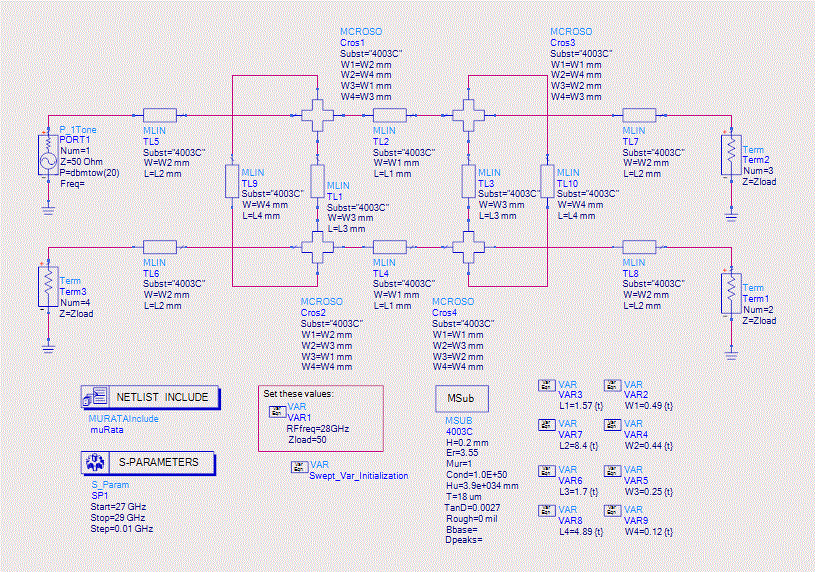The height and width of the screenshot is (578, 820).
Task: Select the Swept_Var_Initialization VAR icon
Action: tap(299, 466)
